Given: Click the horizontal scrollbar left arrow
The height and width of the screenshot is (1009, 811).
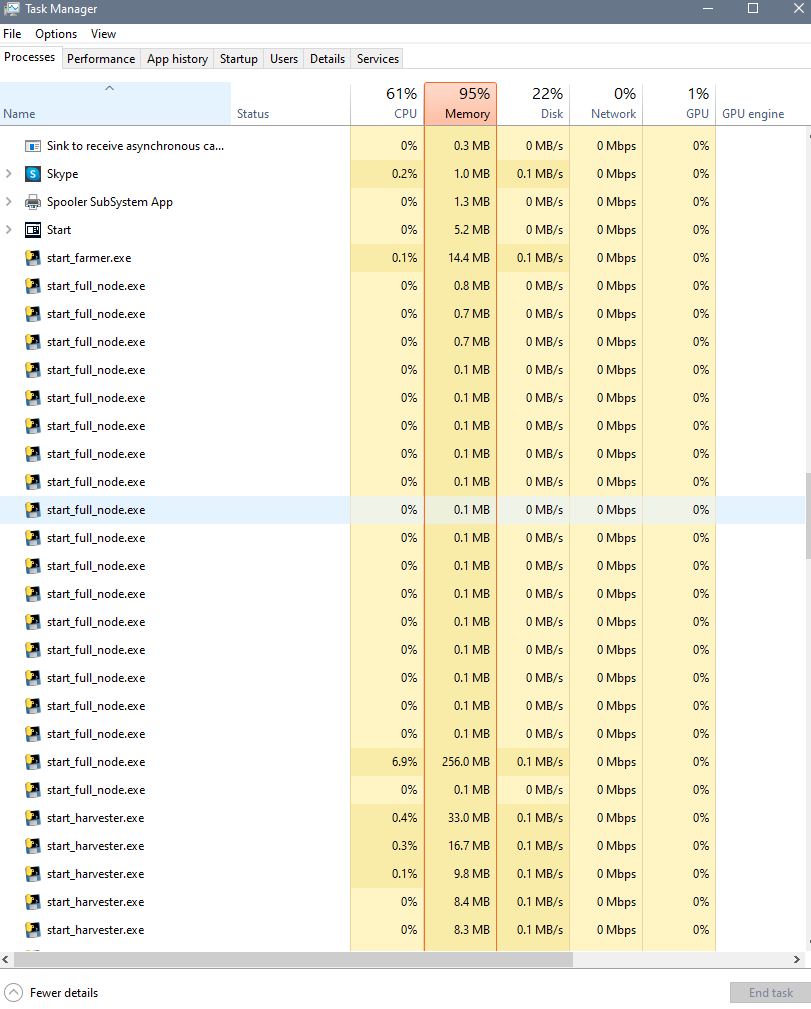Looking at the screenshot, I should point(6,959).
